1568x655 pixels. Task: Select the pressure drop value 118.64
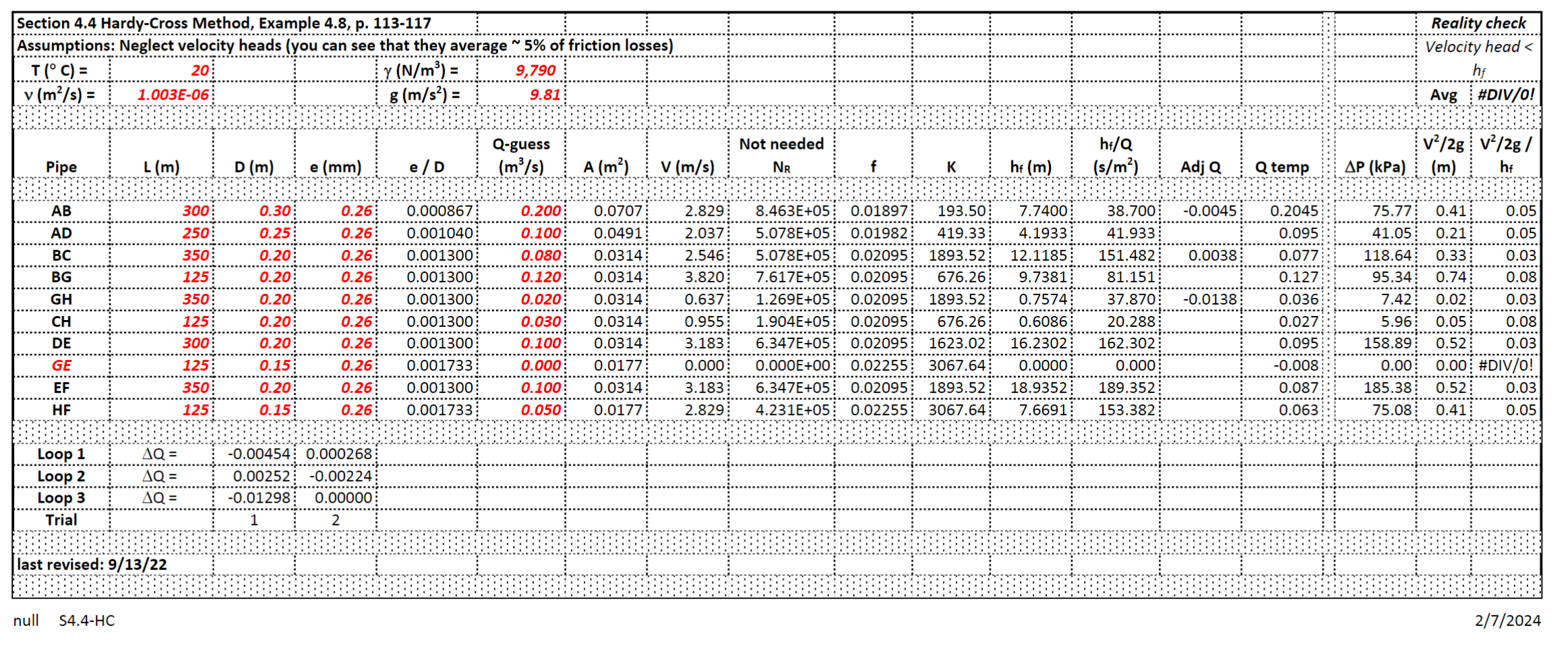click(1387, 255)
